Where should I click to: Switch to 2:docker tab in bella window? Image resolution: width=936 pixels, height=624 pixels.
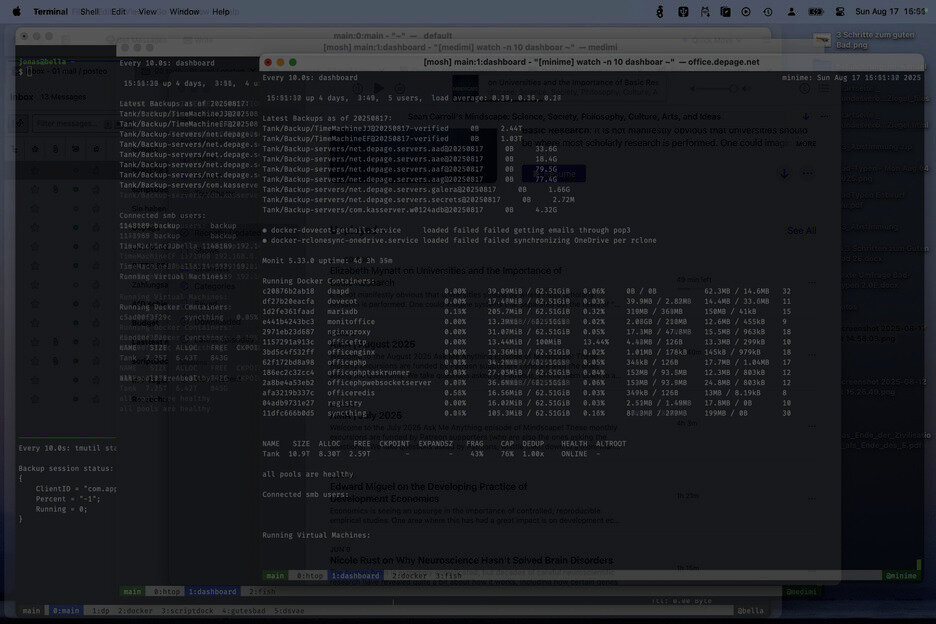click(135, 611)
